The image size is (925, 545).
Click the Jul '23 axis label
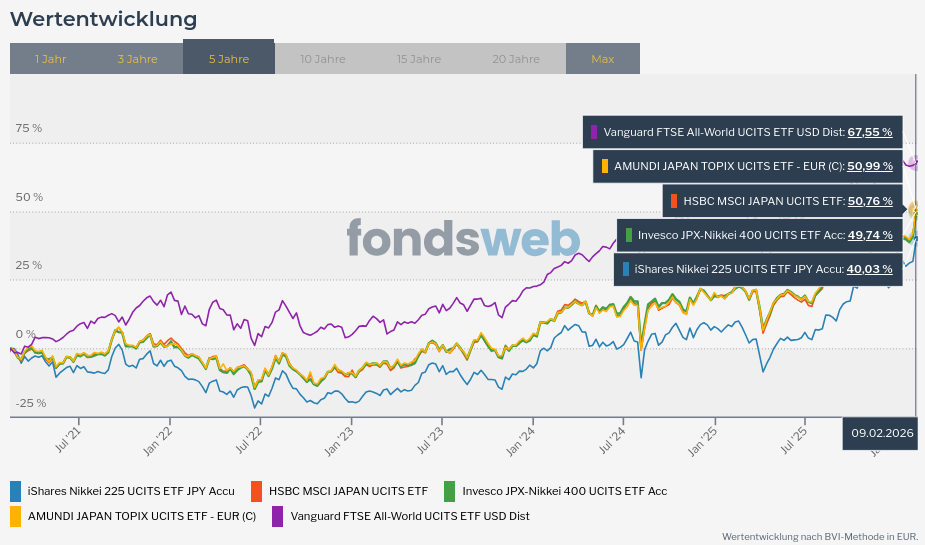coord(431,440)
